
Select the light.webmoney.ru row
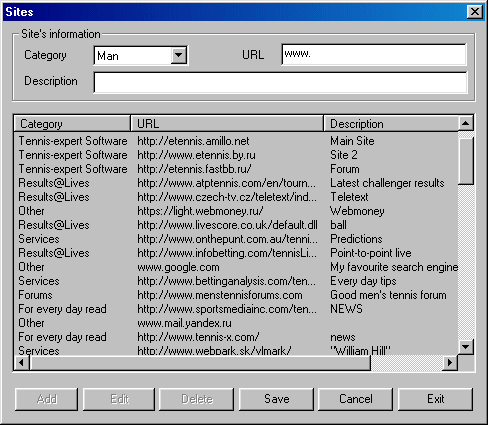(x=236, y=211)
